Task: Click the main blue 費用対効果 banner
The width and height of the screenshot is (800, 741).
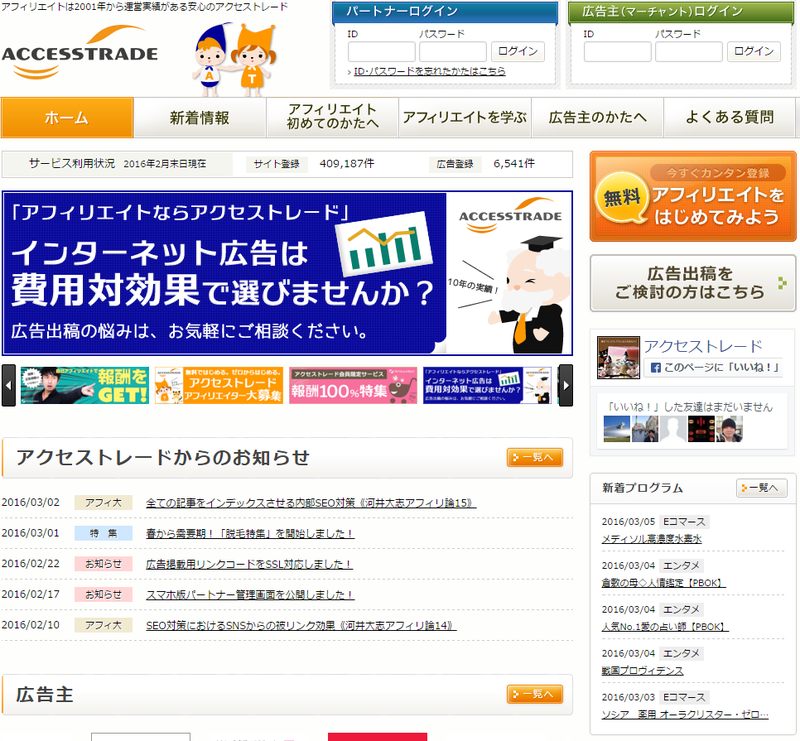Action: [287, 273]
